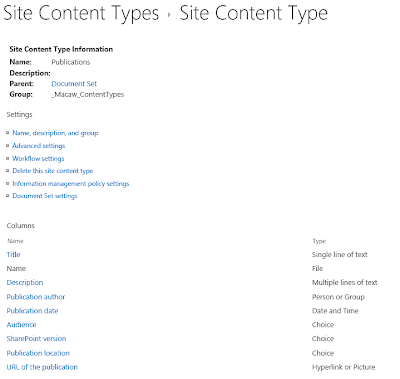
Task: Open URL of the publication column
Action: point(42,367)
